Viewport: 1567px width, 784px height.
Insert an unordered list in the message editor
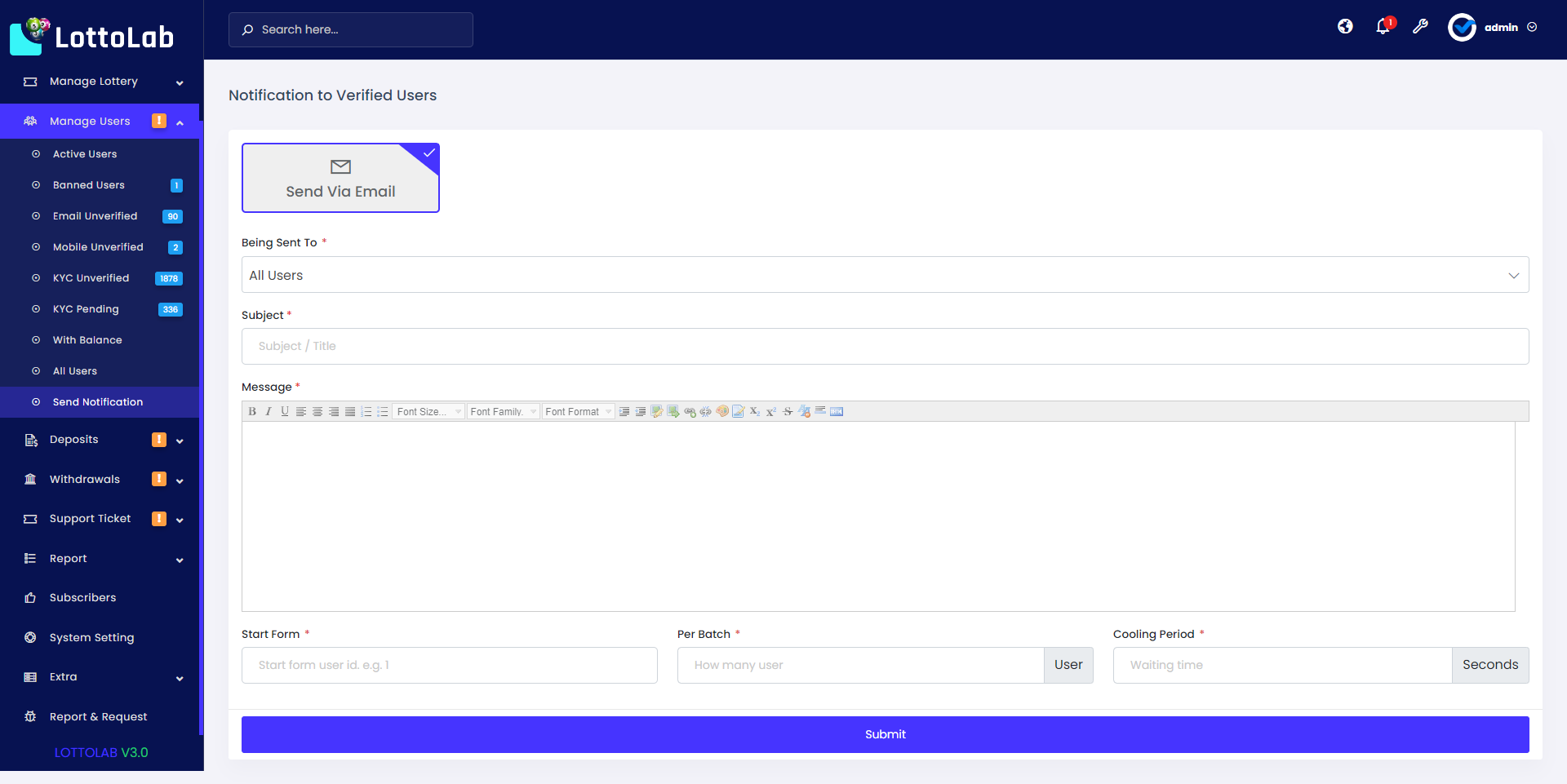pos(382,411)
